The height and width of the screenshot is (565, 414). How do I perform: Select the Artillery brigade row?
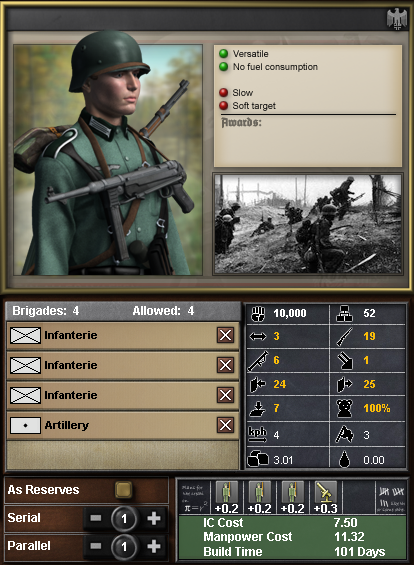click(123, 425)
